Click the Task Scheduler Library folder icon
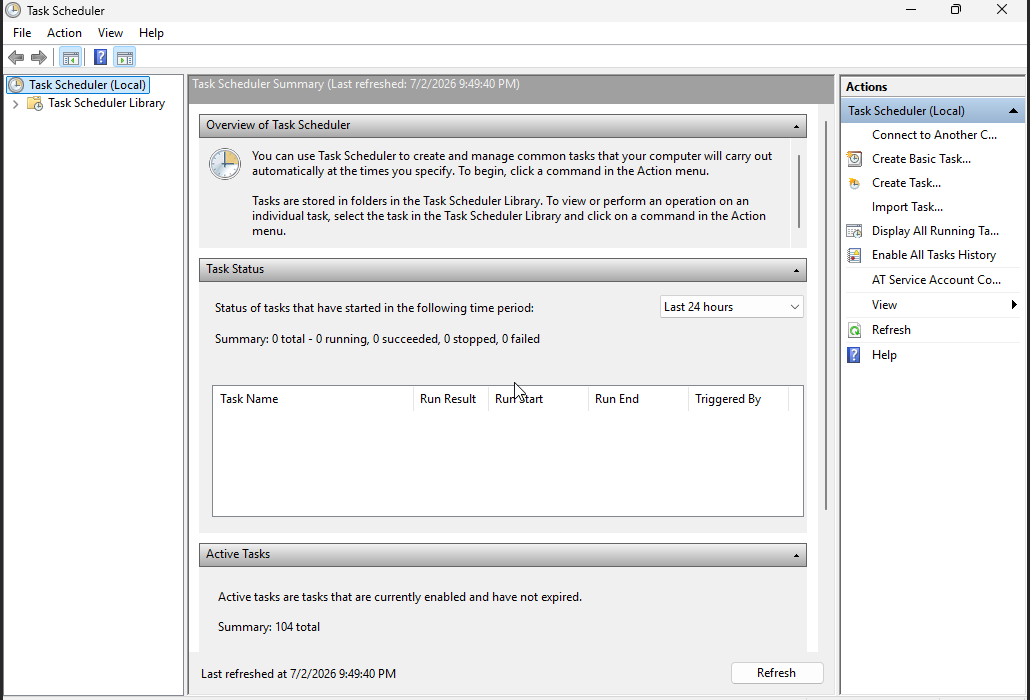1030x700 pixels. (35, 103)
